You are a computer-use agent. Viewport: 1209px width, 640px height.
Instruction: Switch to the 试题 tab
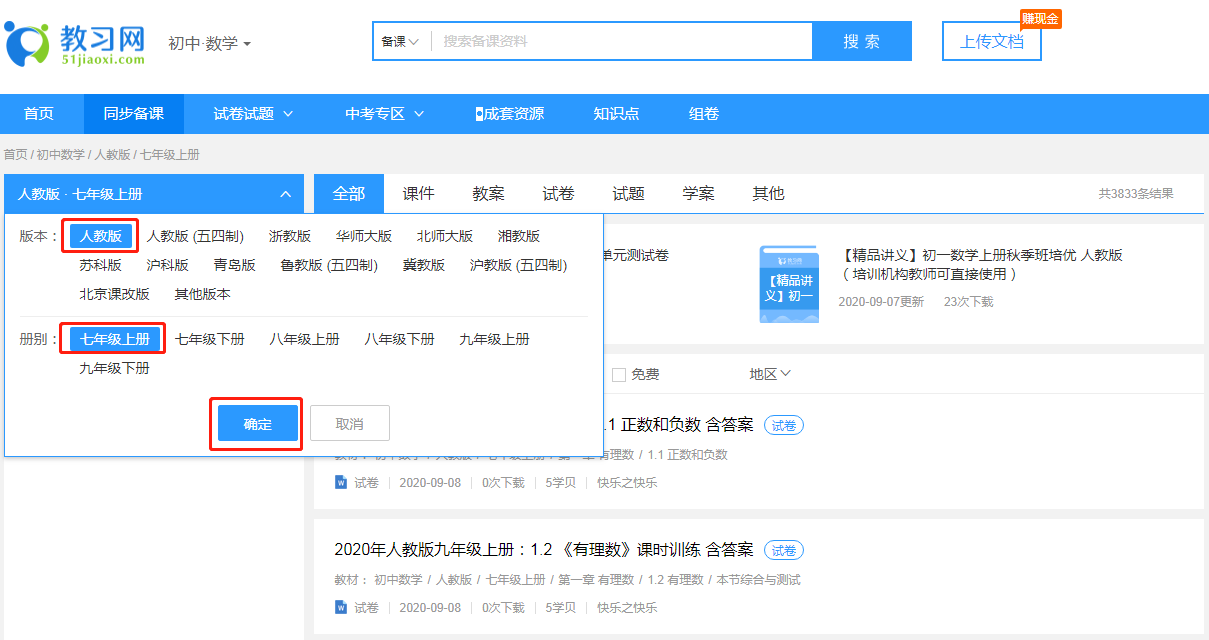[x=629, y=194]
